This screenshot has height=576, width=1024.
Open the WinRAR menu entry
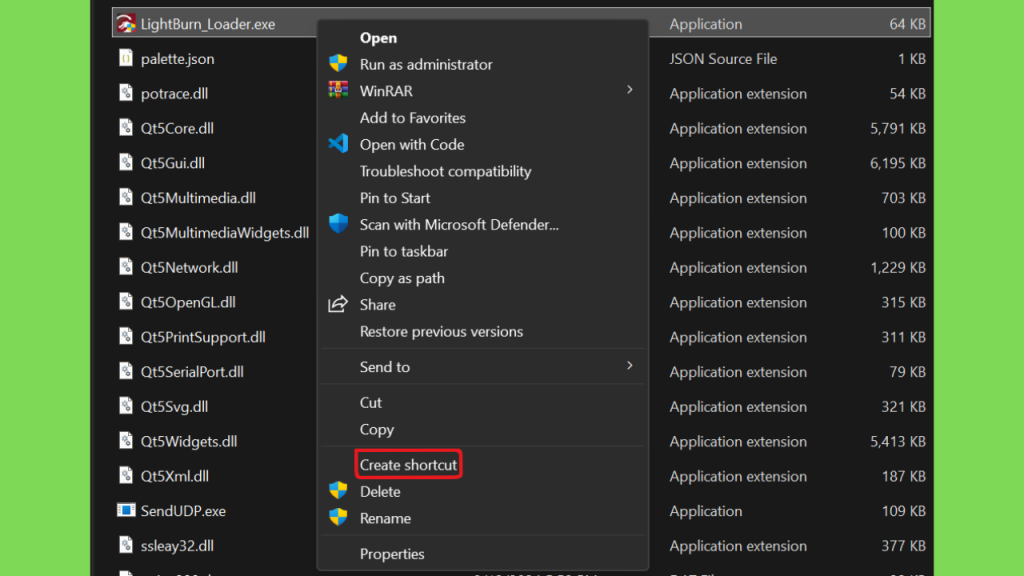[x=386, y=91]
